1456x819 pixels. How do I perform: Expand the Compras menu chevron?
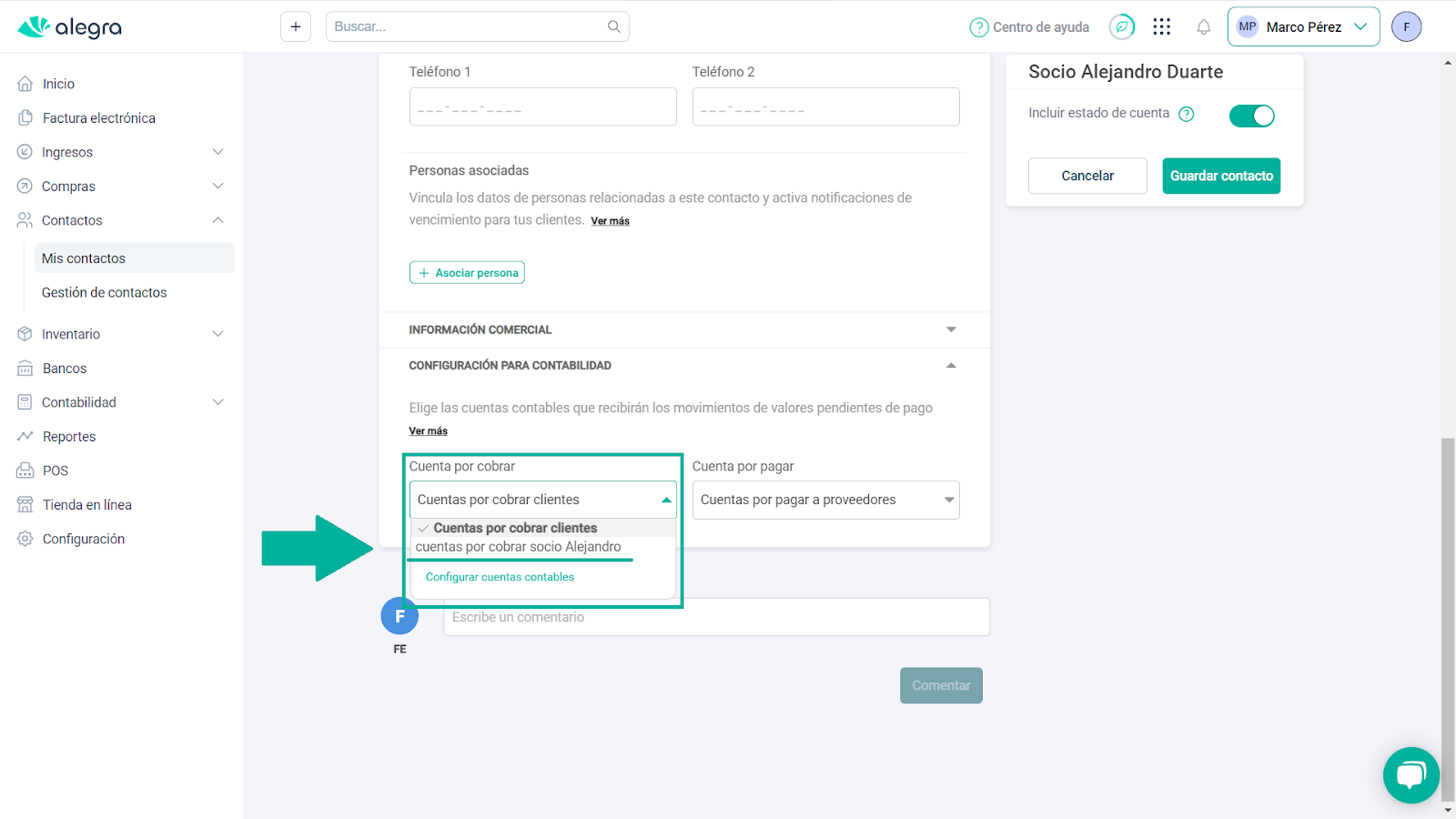click(x=218, y=186)
